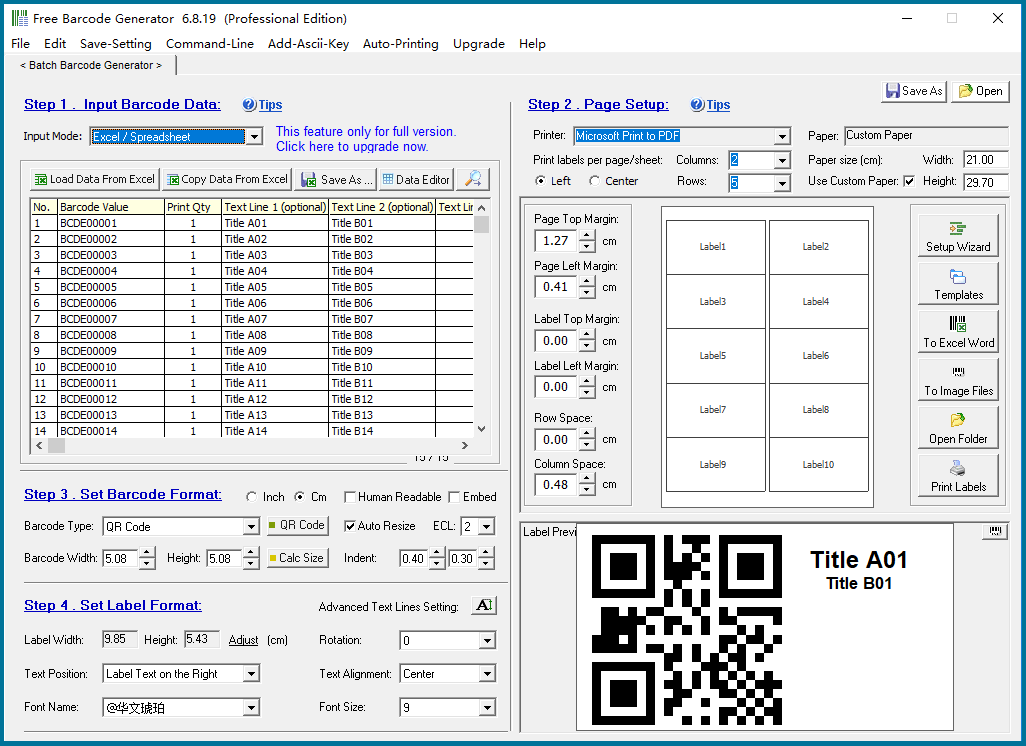Open the Rotation dropdown

pyautogui.click(x=487, y=641)
